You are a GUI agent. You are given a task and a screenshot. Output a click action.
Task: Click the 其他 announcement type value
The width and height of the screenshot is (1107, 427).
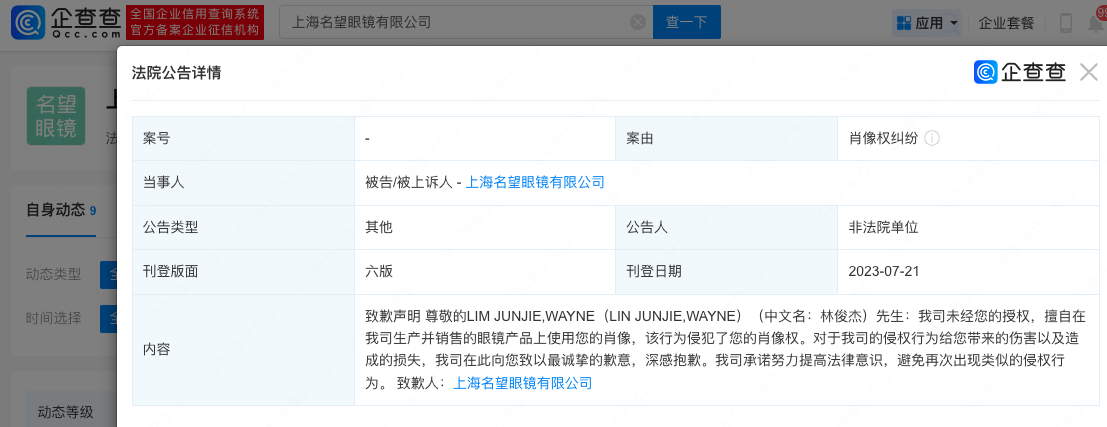[378, 227]
